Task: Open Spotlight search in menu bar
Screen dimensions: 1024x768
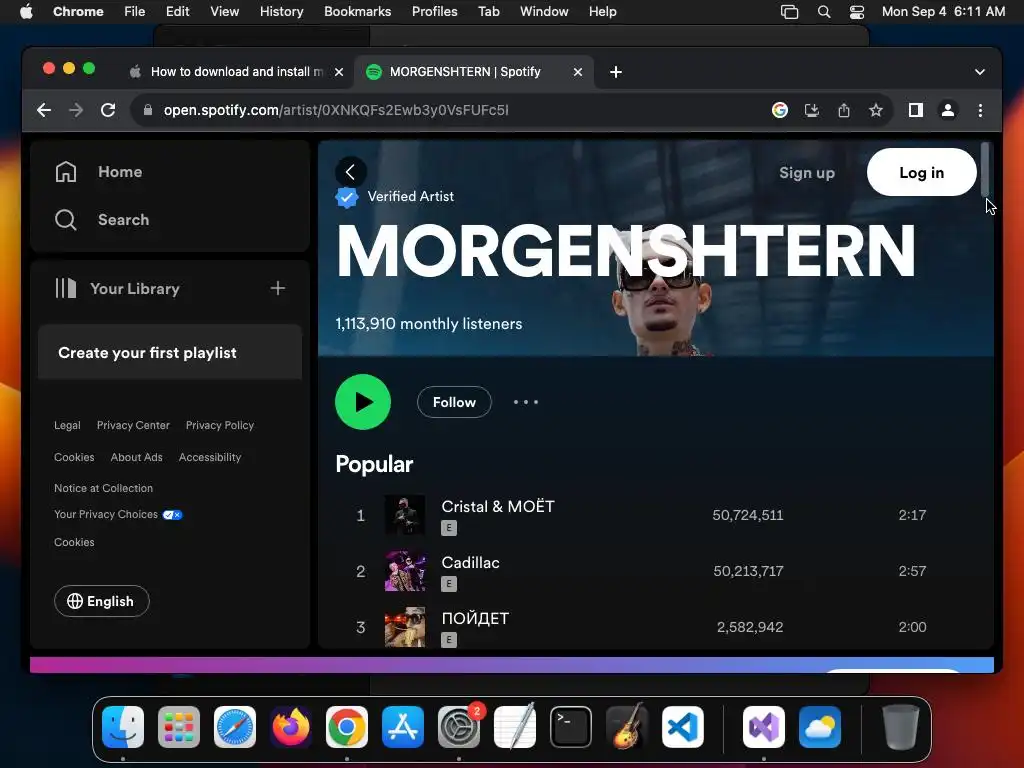Action: (824, 12)
